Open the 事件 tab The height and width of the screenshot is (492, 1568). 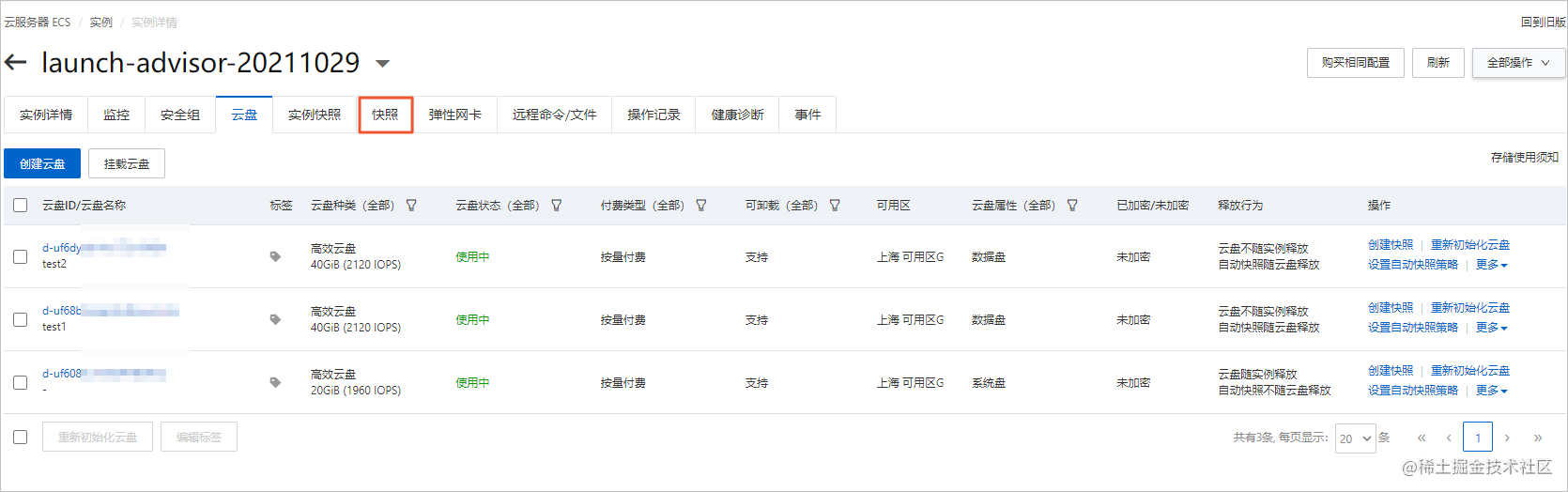(x=807, y=115)
